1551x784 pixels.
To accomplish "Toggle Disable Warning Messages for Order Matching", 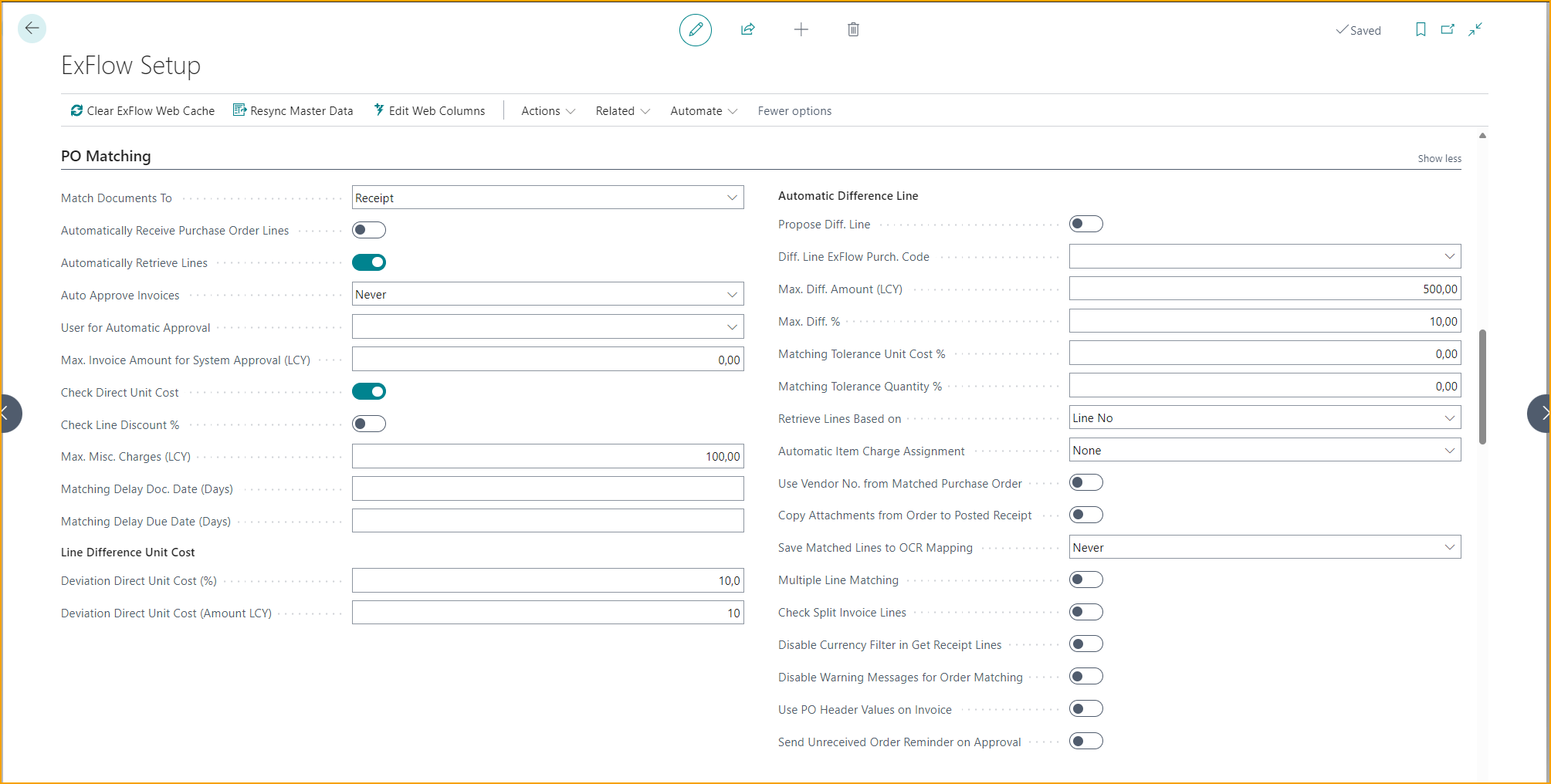I will pyautogui.click(x=1086, y=676).
